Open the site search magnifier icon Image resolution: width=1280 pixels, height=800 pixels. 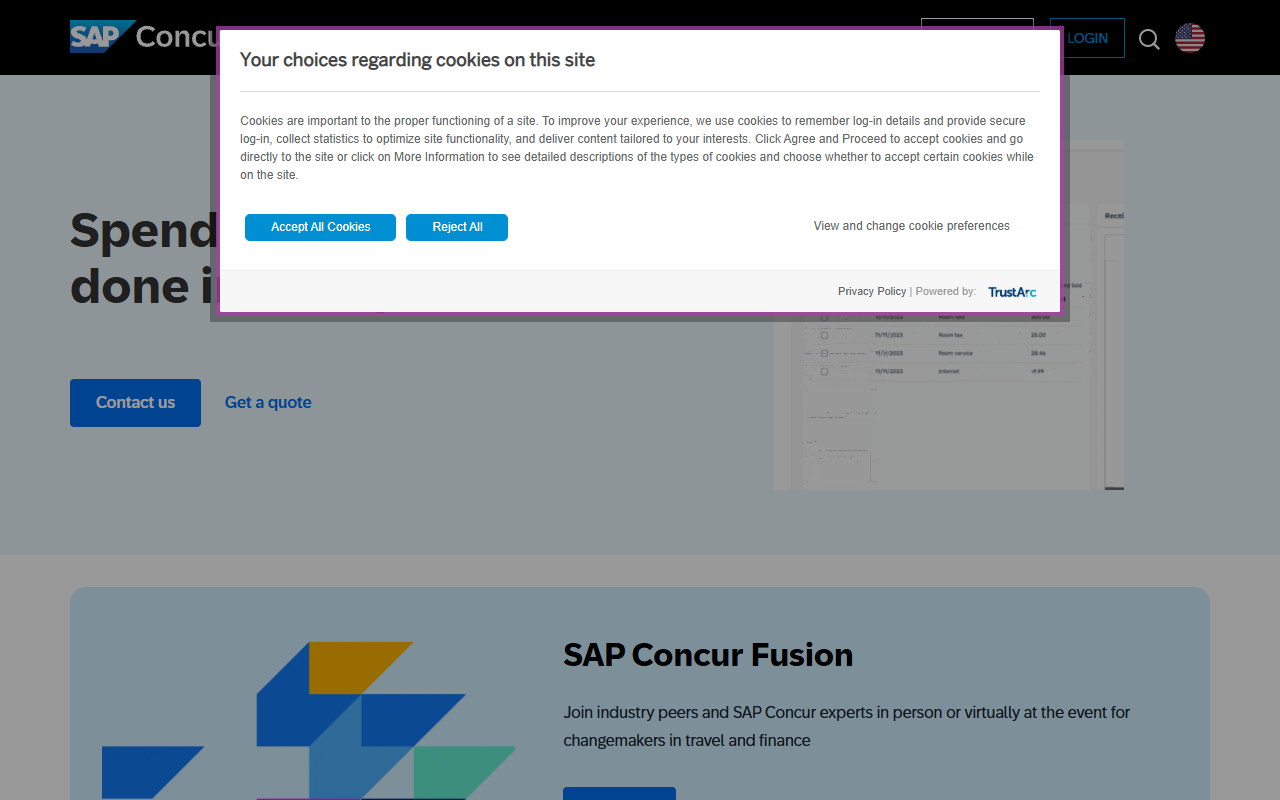tap(1150, 39)
